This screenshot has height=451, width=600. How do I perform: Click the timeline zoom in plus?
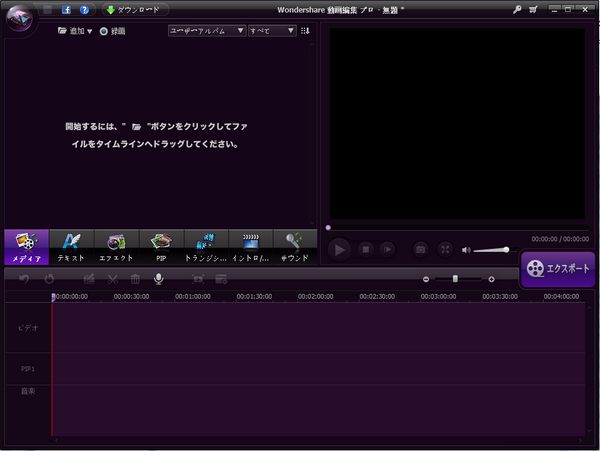(491, 279)
